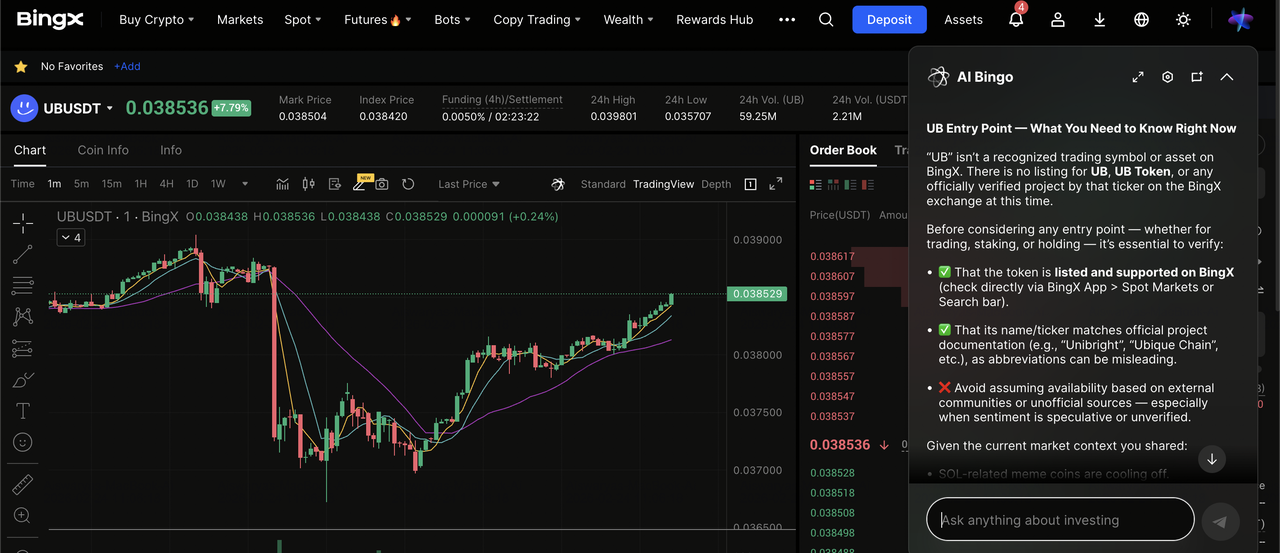Open the chart indicators icon

[283, 184]
